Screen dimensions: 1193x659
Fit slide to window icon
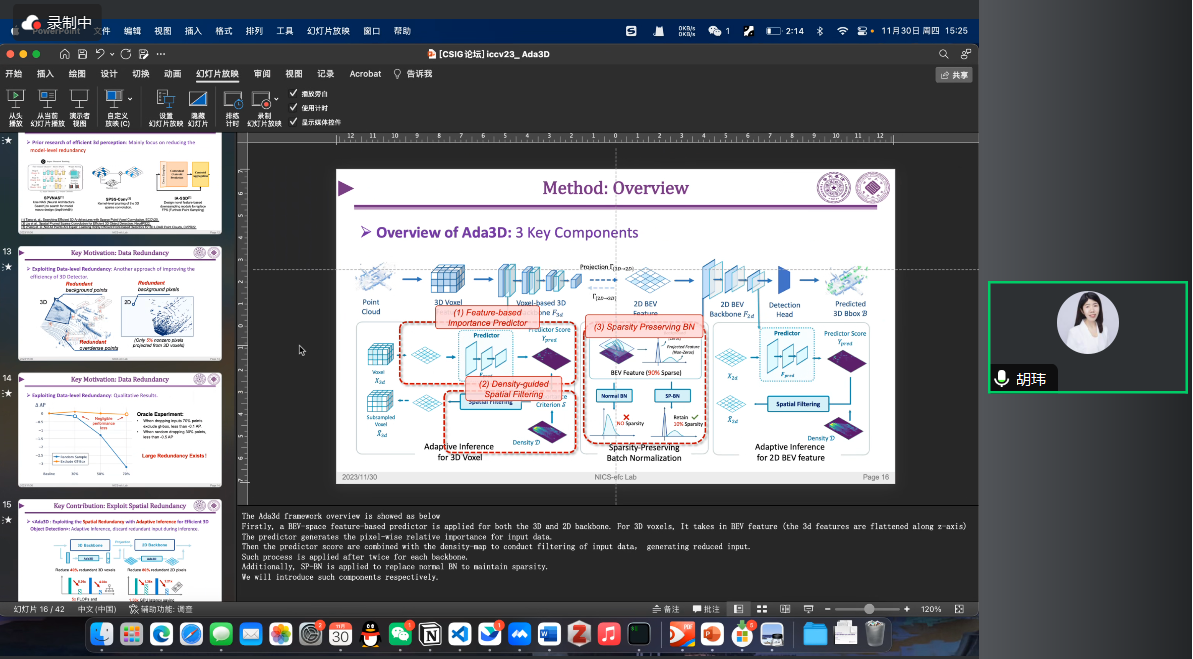tap(959, 609)
